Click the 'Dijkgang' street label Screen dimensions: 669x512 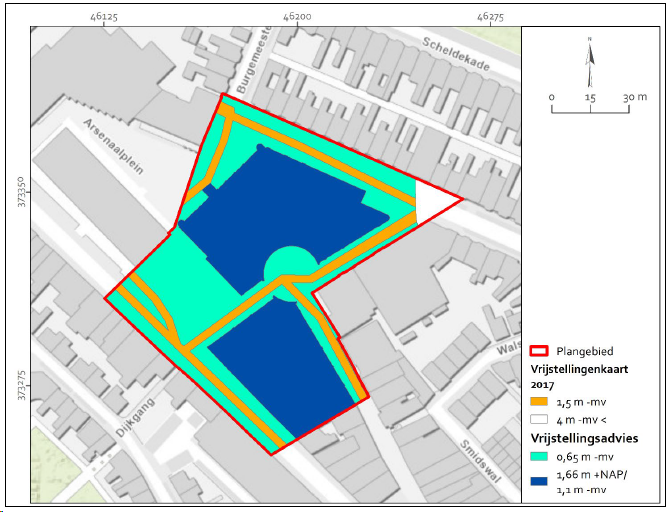(135, 417)
